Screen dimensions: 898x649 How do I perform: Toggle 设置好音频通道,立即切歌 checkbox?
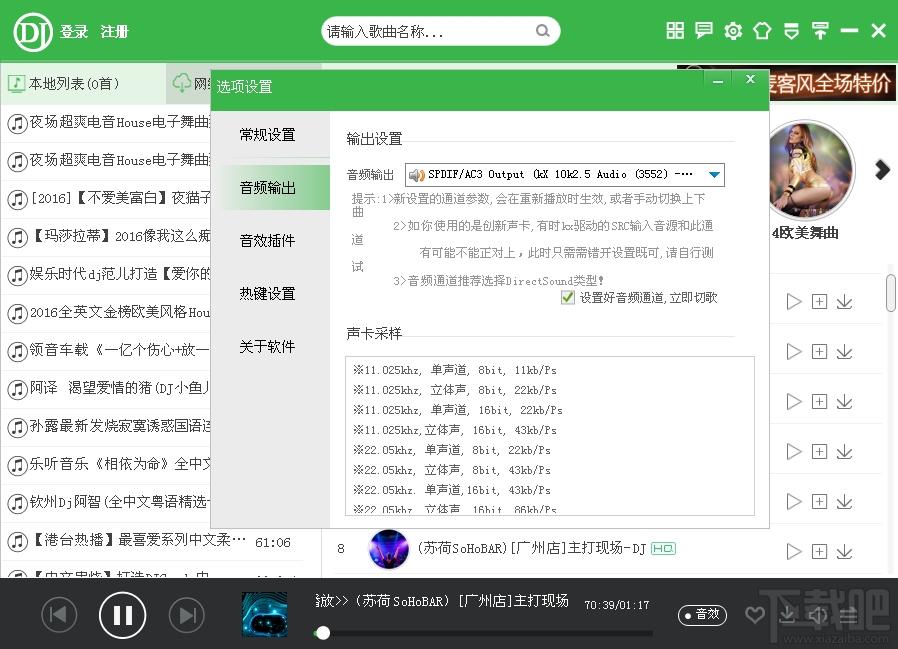tap(568, 297)
